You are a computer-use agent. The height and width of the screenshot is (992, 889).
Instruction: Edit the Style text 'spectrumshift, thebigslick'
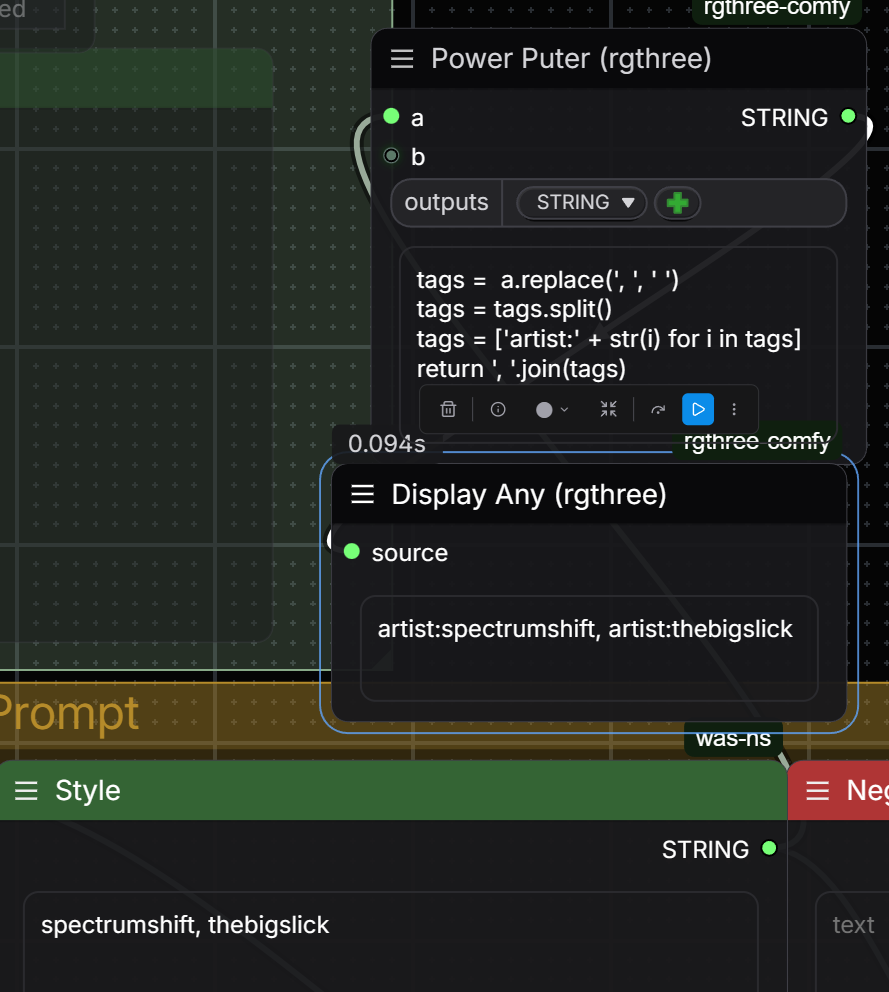(185, 925)
